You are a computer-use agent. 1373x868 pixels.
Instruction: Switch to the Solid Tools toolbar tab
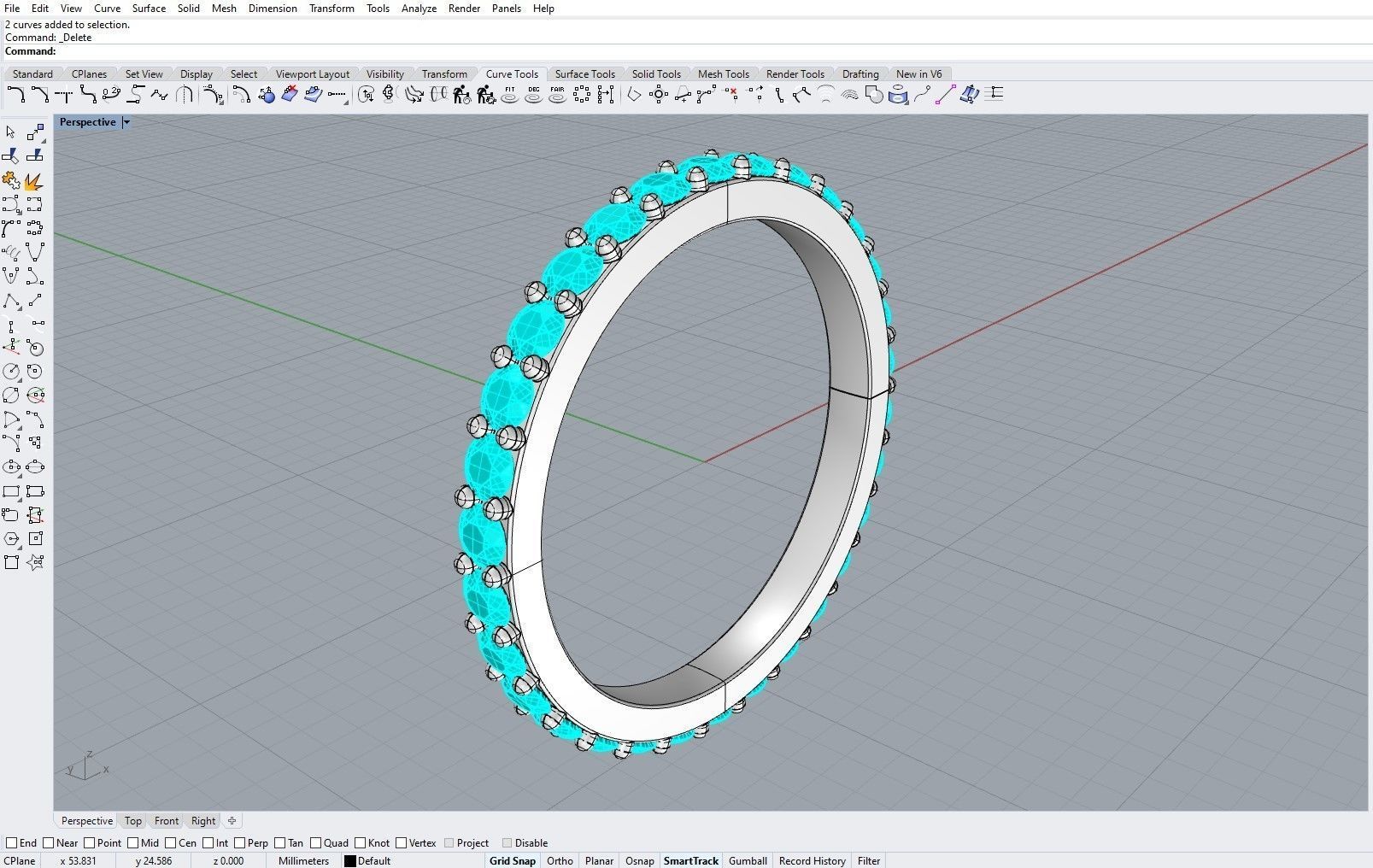656,74
